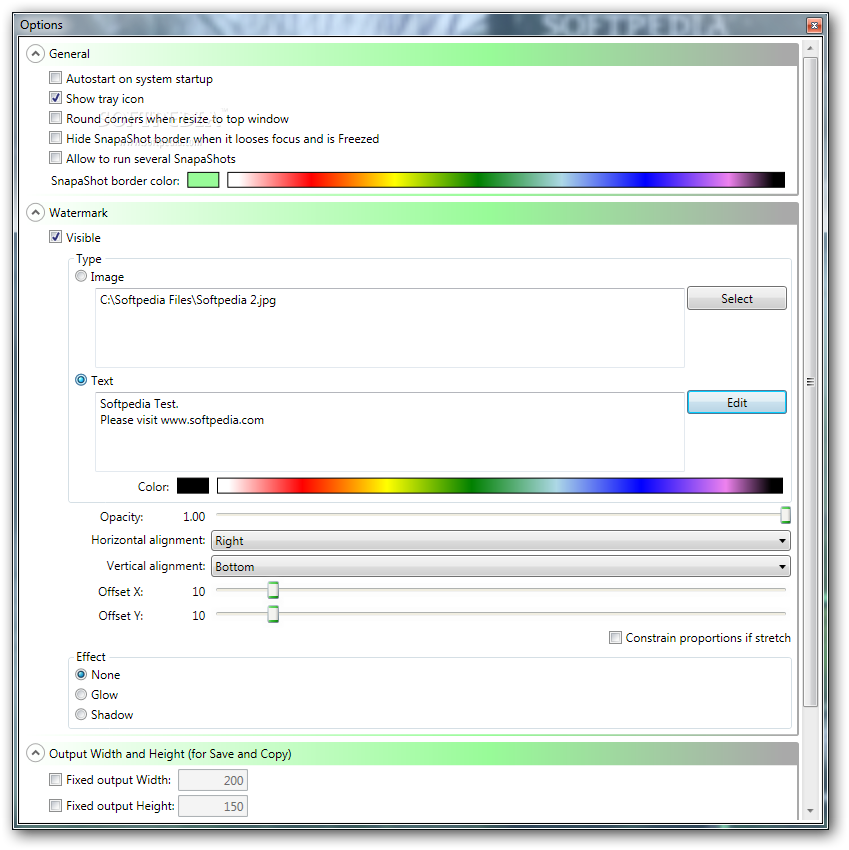Choose the None effect option
Viewport: 849px width, 850px height.
(81, 675)
